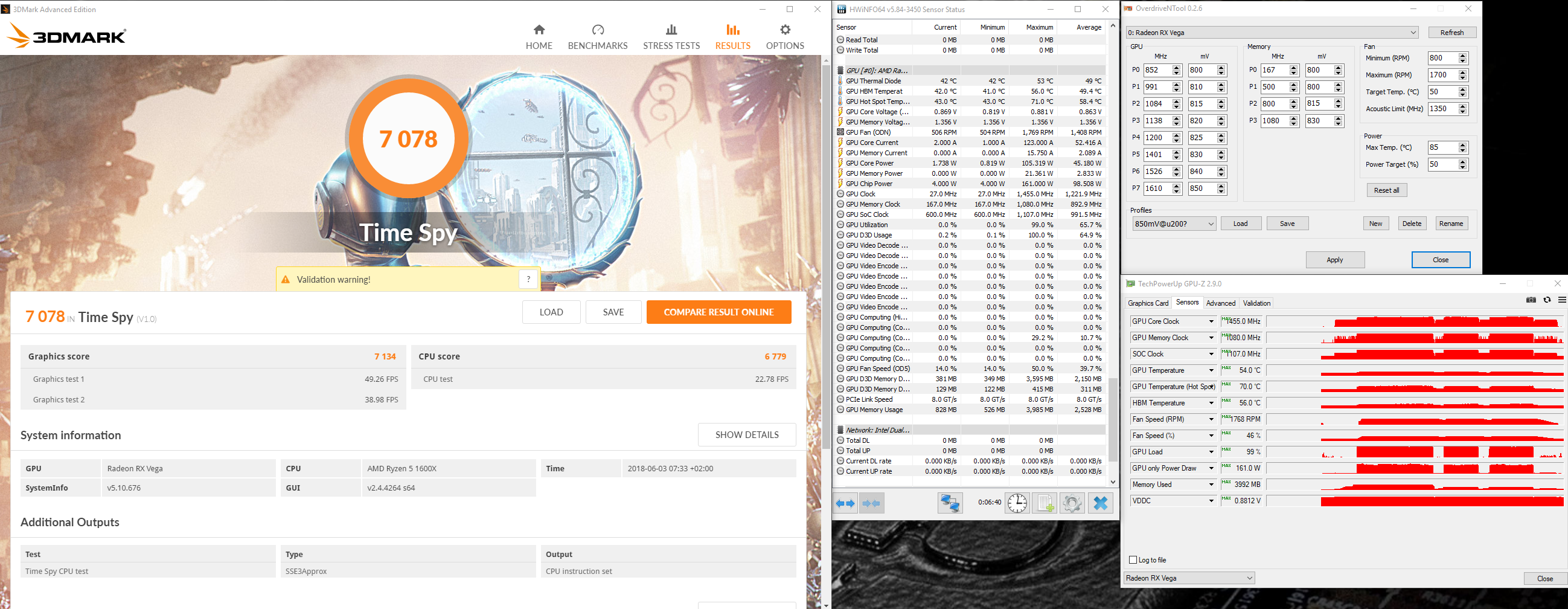This screenshot has height=609, width=1568.
Task: Click the GPU P0 mV spinner arrows
Action: tap(1220, 70)
